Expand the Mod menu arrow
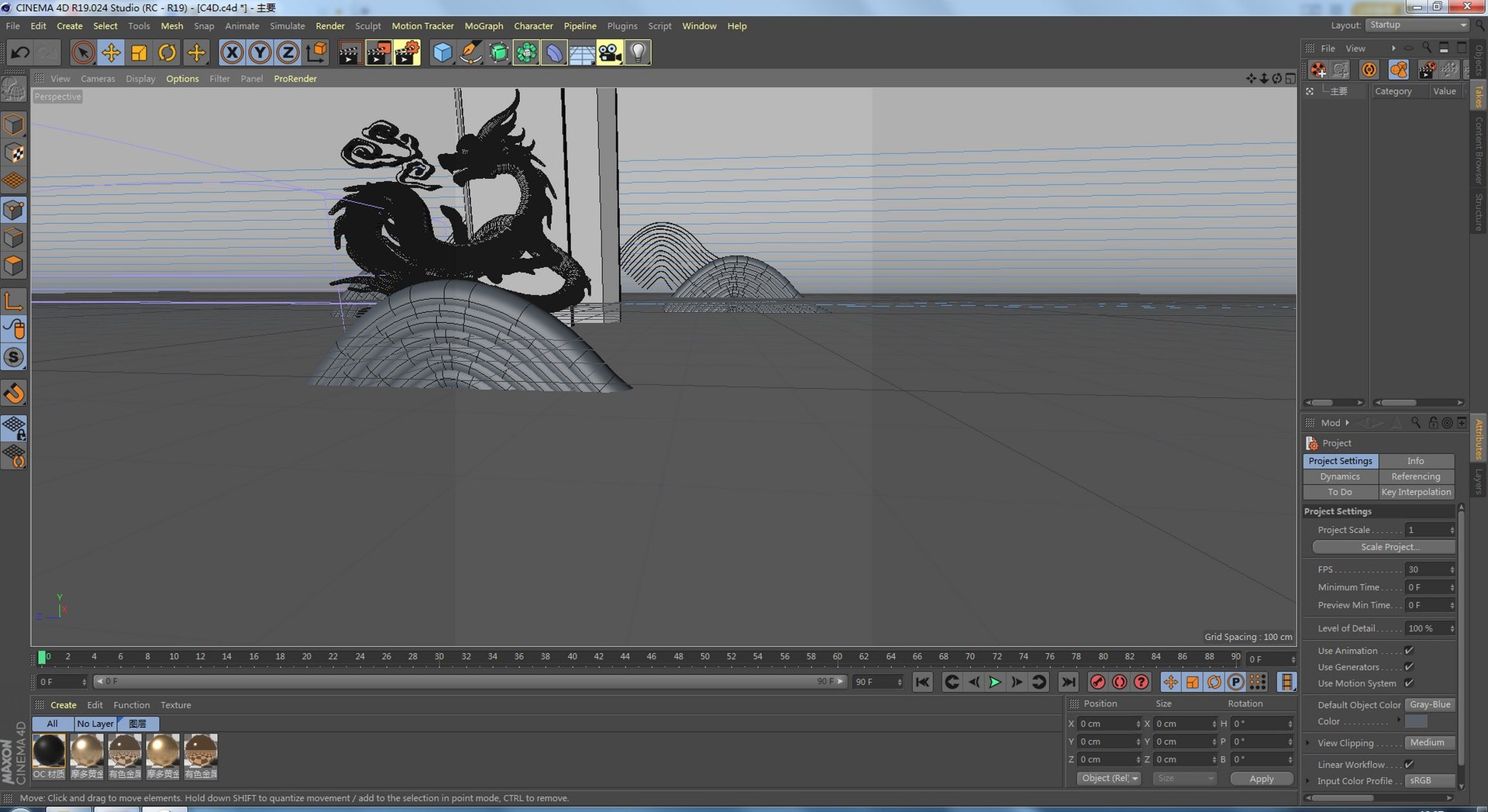Screen dimensions: 1488x812 tap(1347, 423)
